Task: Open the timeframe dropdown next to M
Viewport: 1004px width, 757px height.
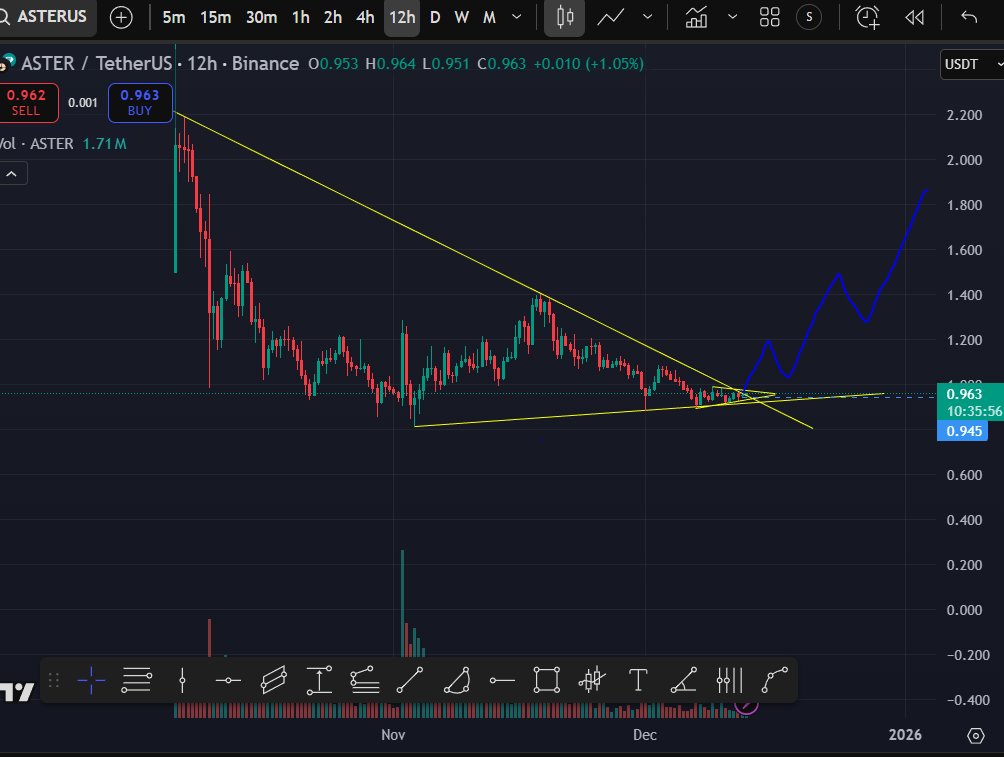Action: (516, 17)
